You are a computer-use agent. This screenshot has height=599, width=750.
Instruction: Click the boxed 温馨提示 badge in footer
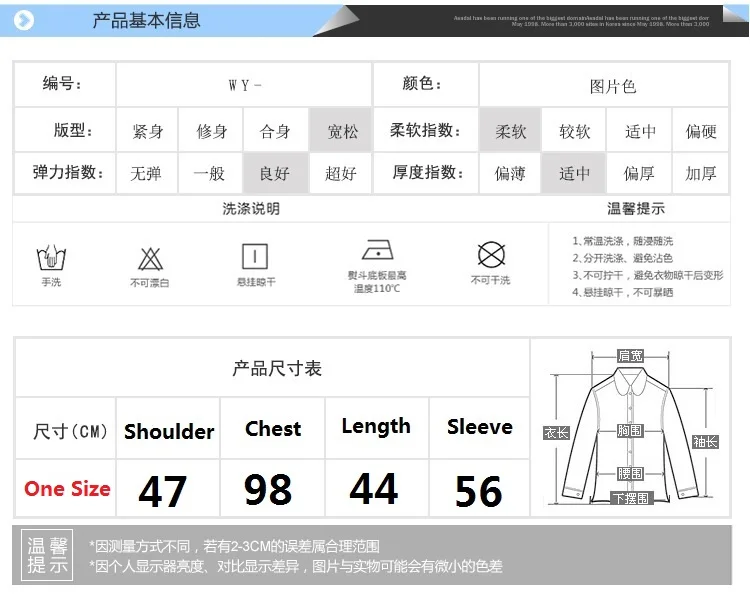point(47,555)
